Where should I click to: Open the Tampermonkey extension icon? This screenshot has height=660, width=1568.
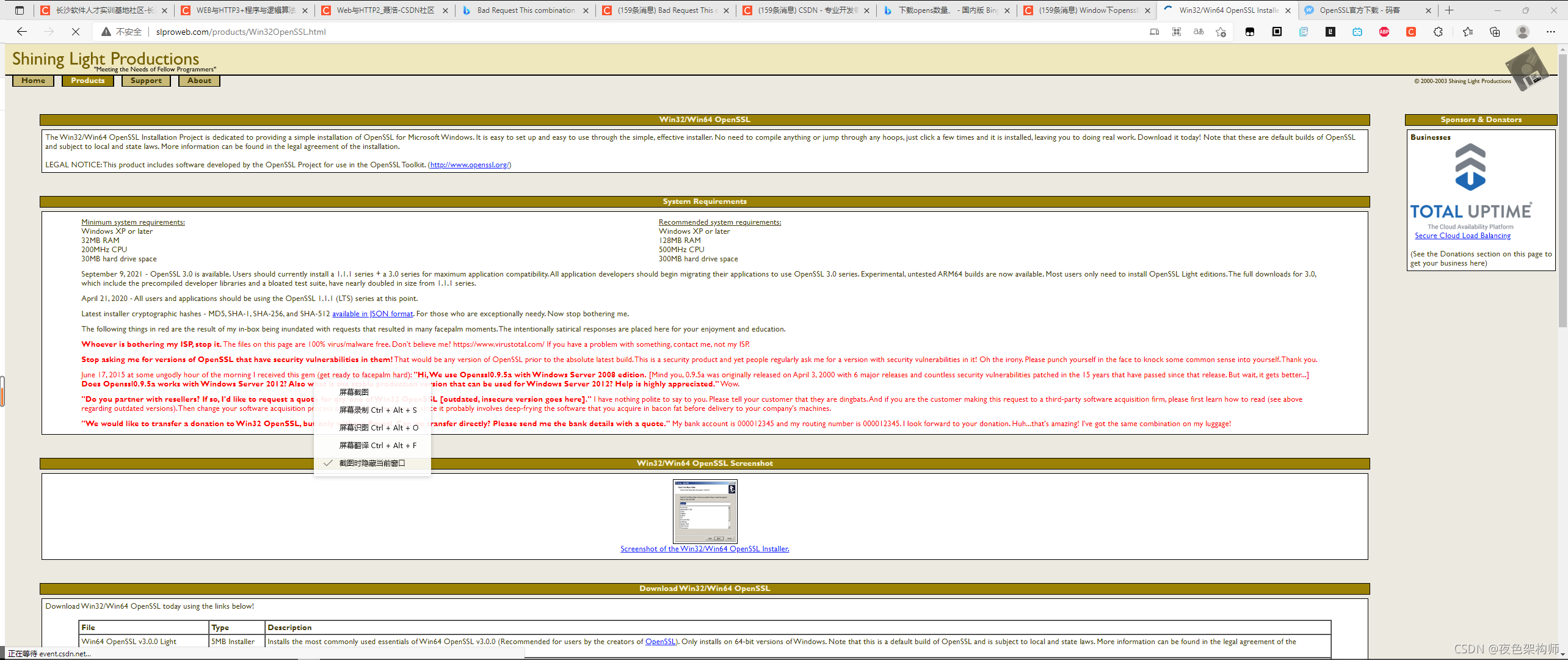[x=1250, y=32]
